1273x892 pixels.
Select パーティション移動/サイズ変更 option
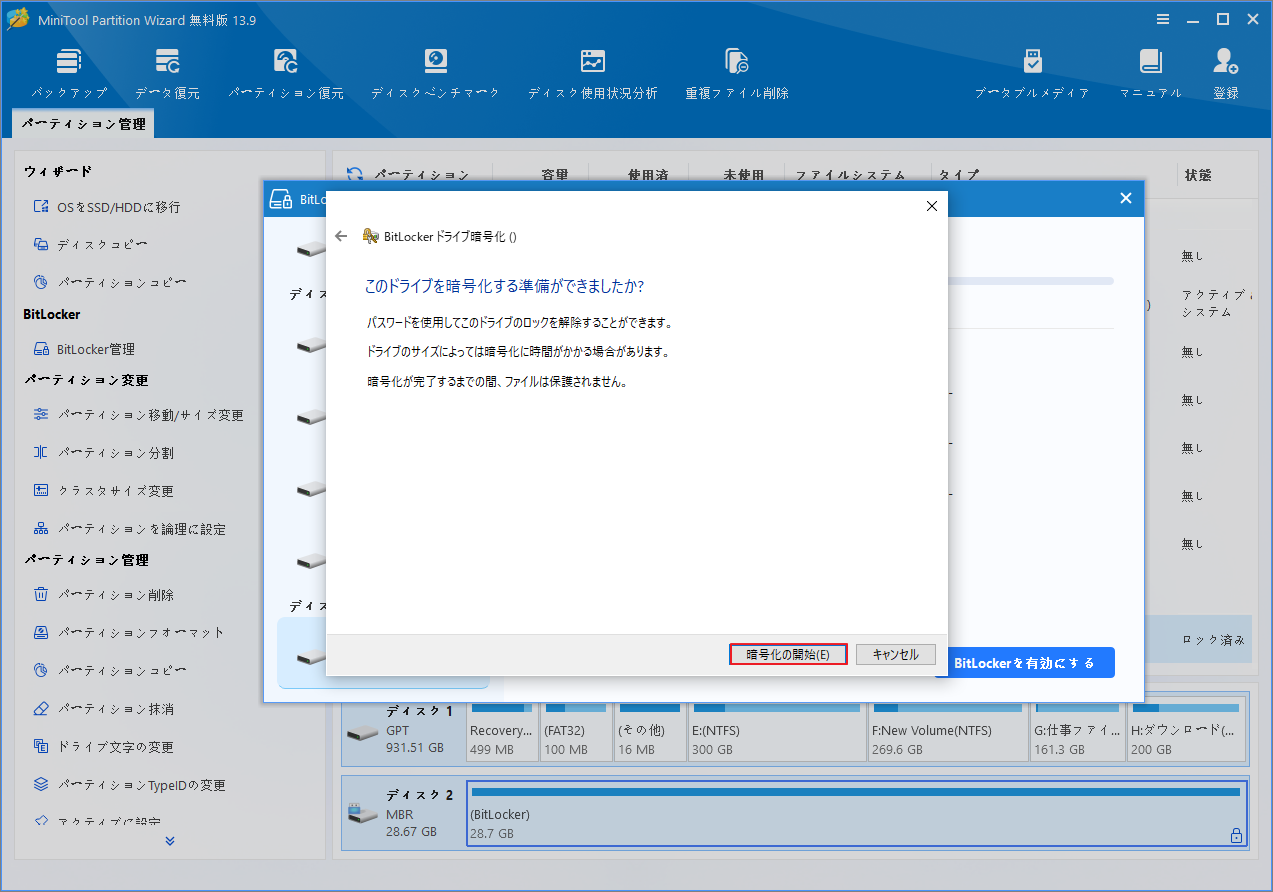[x=139, y=415]
